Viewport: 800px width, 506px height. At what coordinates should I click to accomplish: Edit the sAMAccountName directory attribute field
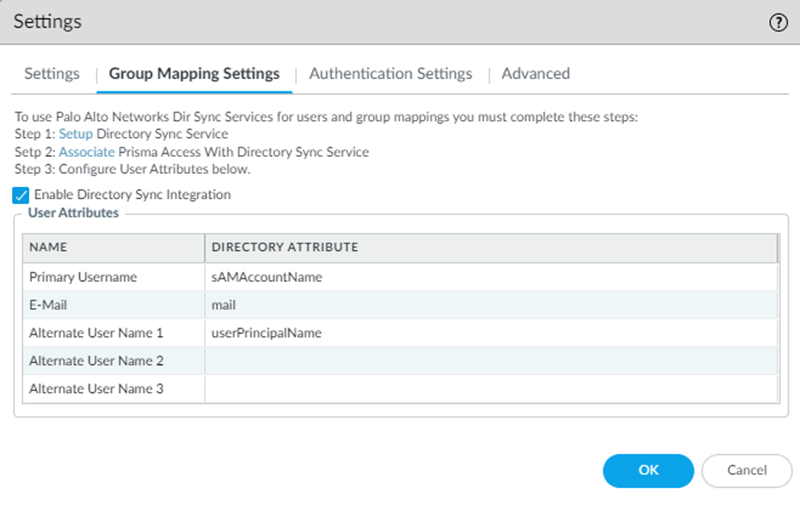[x=490, y=277]
